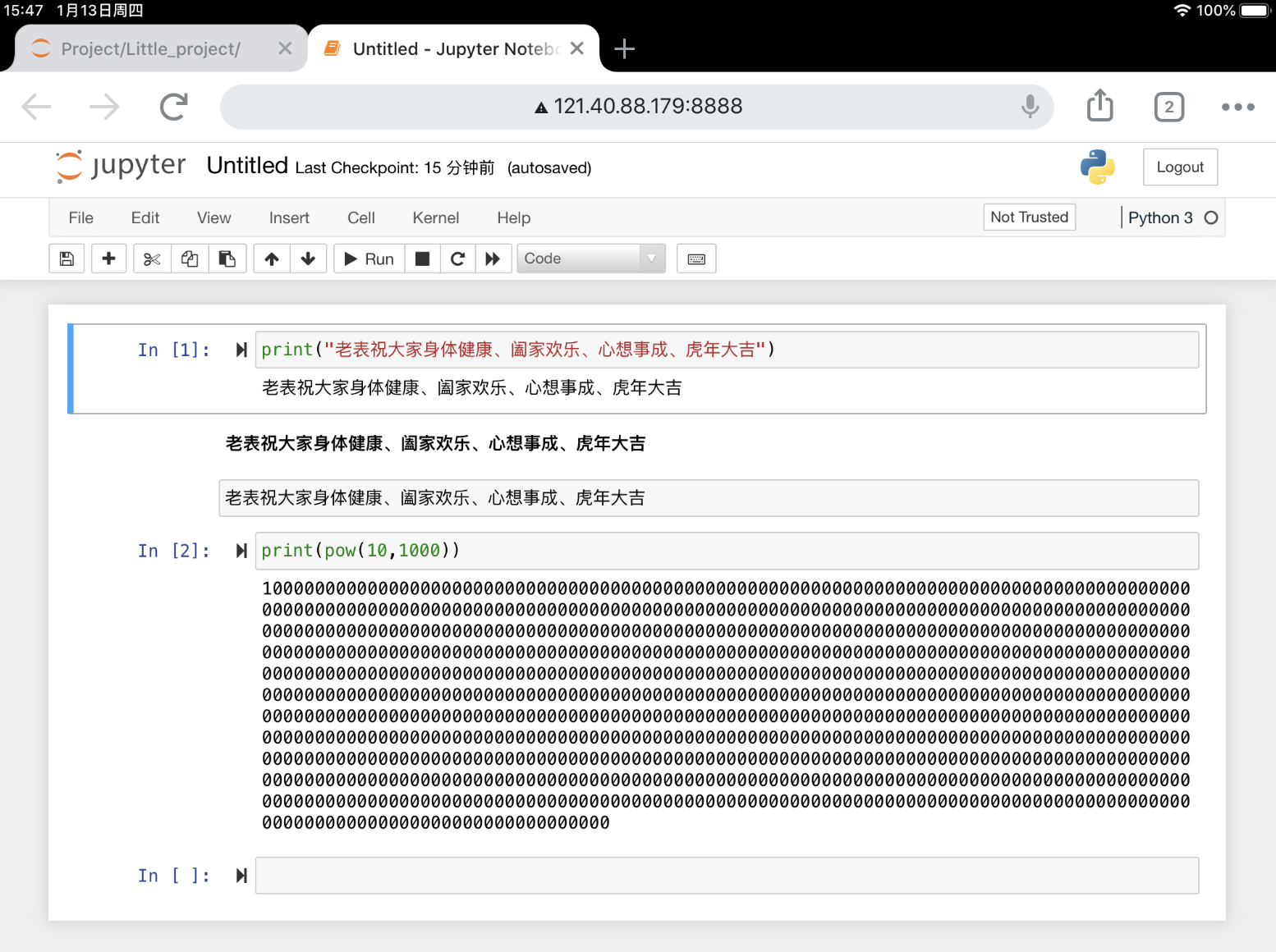
Task: Click the Last Checkpoint text
Action: point(395,167)
